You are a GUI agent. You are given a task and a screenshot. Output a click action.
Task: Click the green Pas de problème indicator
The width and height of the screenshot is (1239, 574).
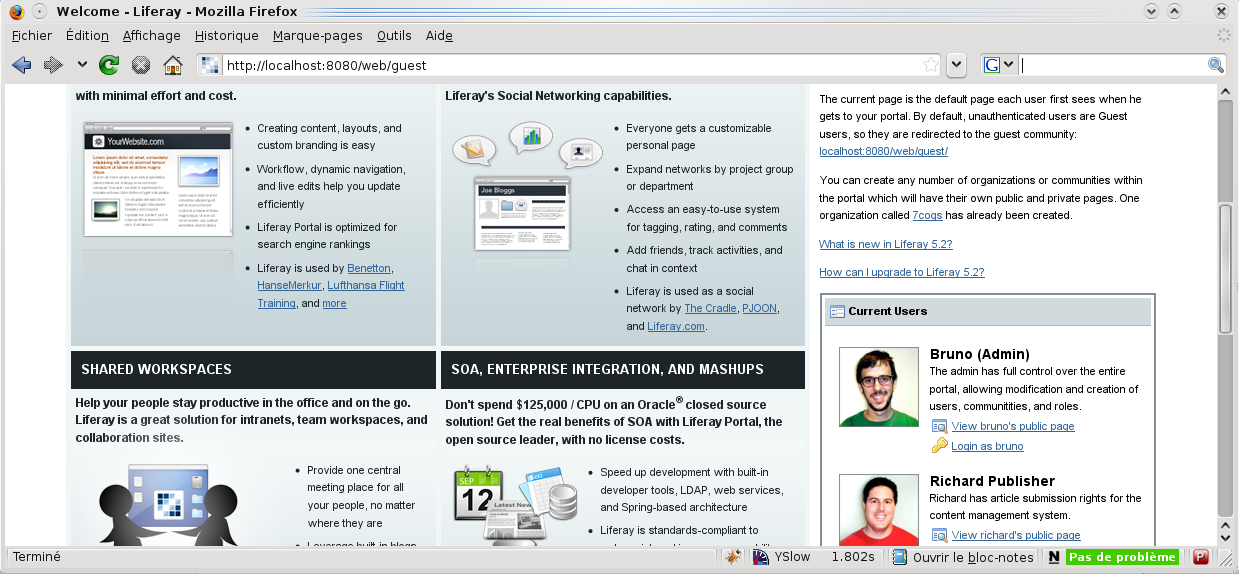pyautogui.click(x=1122, y=557)
